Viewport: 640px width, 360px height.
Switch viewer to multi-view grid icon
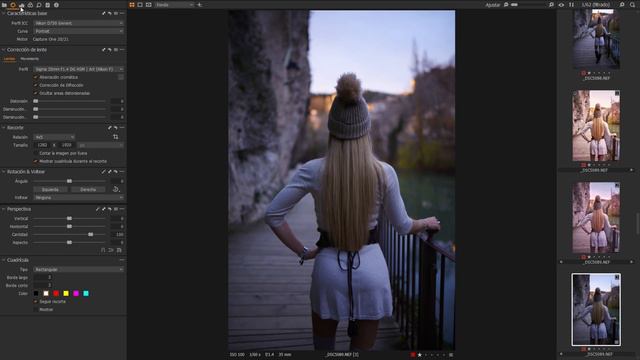132,5
